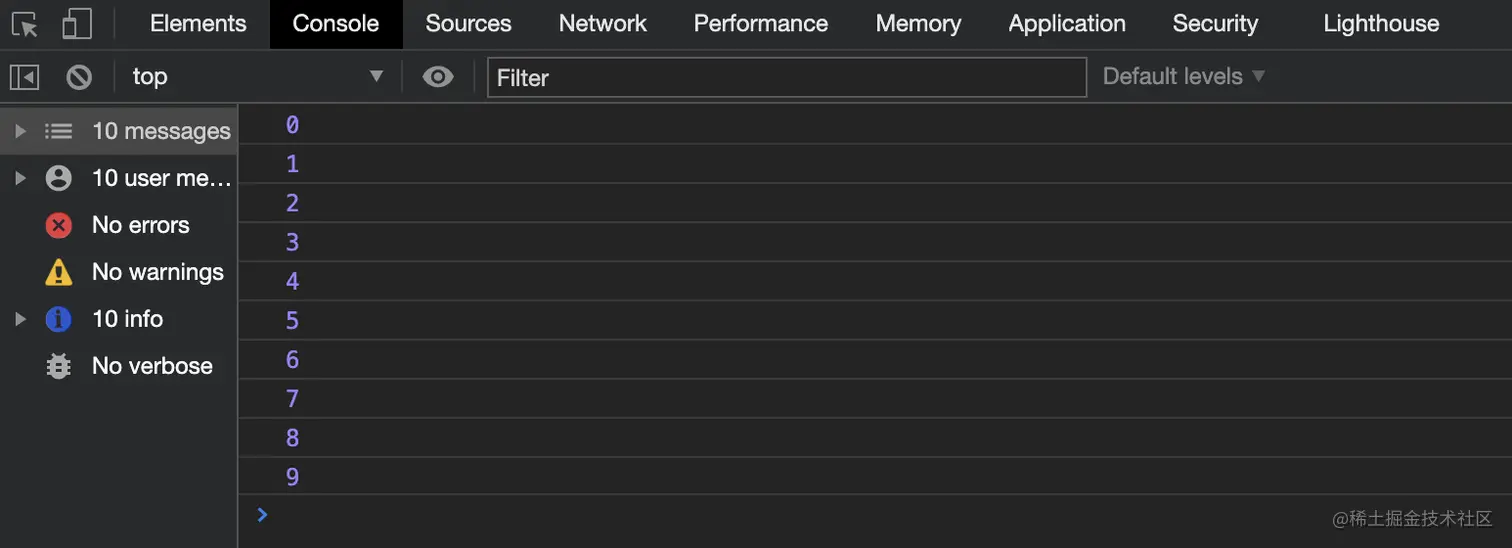Select the No warnings sidebar entry

click(157, 272)
